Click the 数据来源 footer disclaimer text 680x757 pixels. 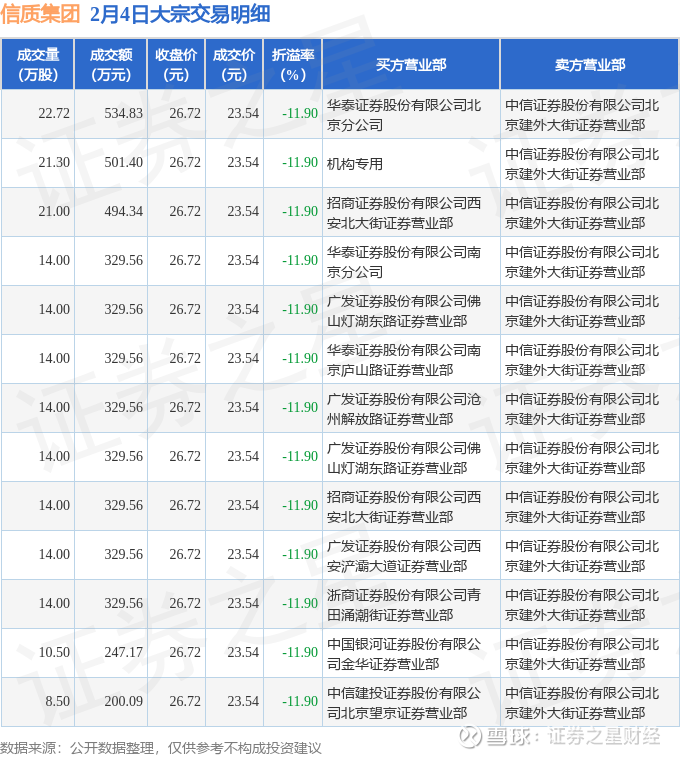tap(161, 748)
